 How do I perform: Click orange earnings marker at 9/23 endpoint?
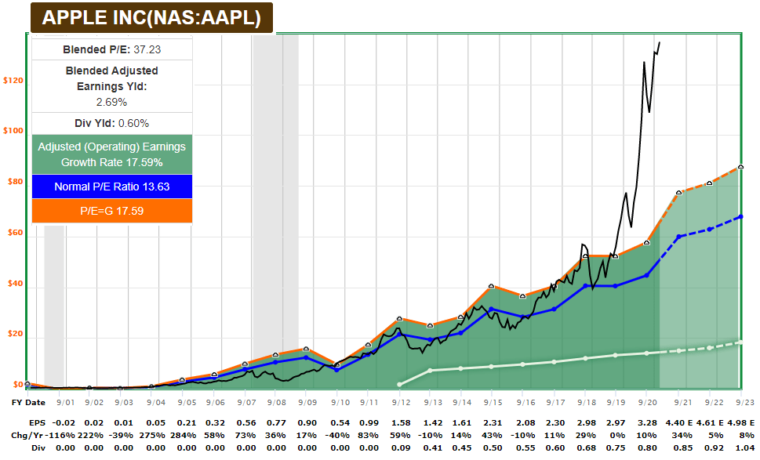[x=740, y=167]
